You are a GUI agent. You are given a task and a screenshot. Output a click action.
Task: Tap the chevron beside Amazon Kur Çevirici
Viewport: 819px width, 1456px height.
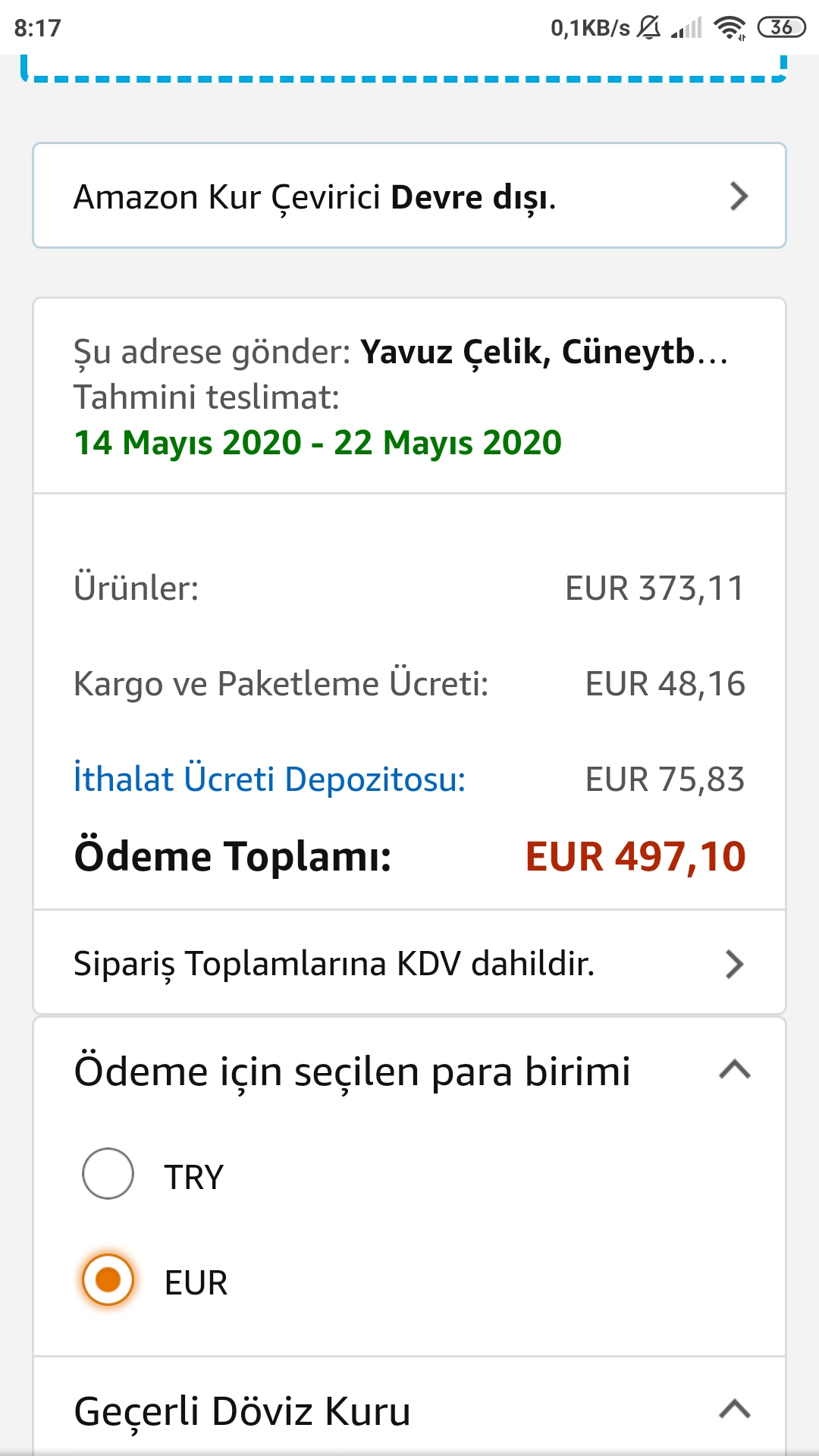point(738,196)
